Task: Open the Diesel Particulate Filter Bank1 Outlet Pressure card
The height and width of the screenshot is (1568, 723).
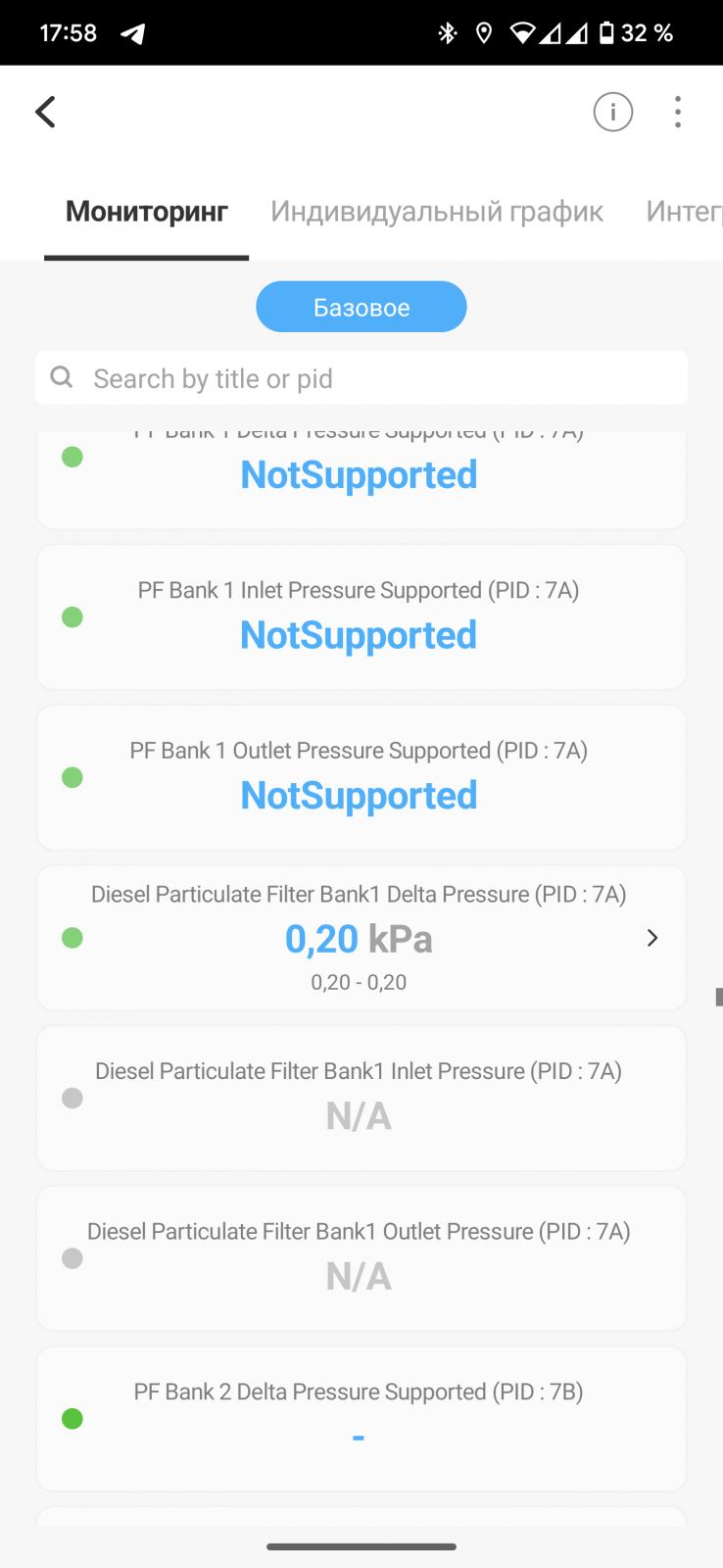Action: point(361,1258)
